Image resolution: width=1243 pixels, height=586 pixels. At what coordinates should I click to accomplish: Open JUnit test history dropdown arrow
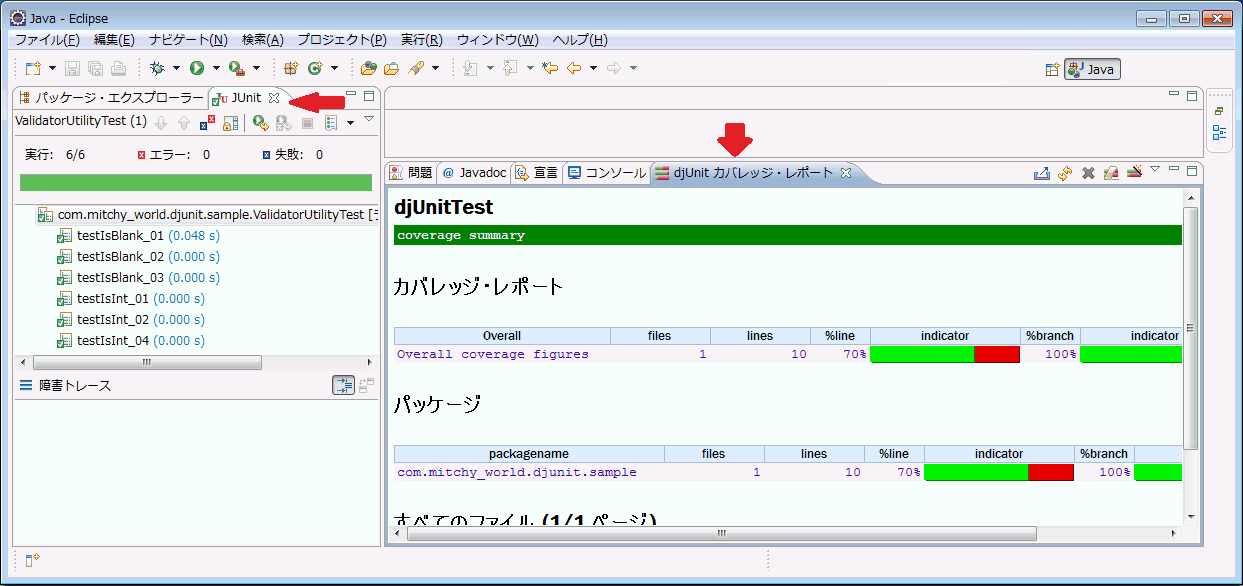click(350, 123)
